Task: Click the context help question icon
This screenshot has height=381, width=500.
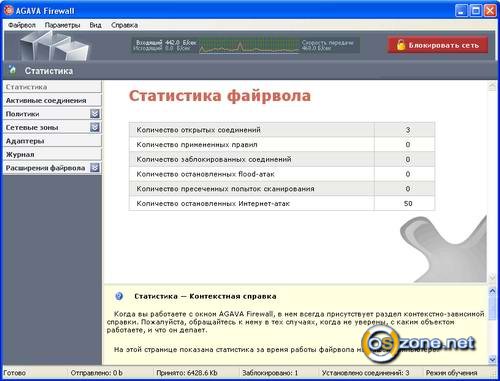Action: click(119, 296)
